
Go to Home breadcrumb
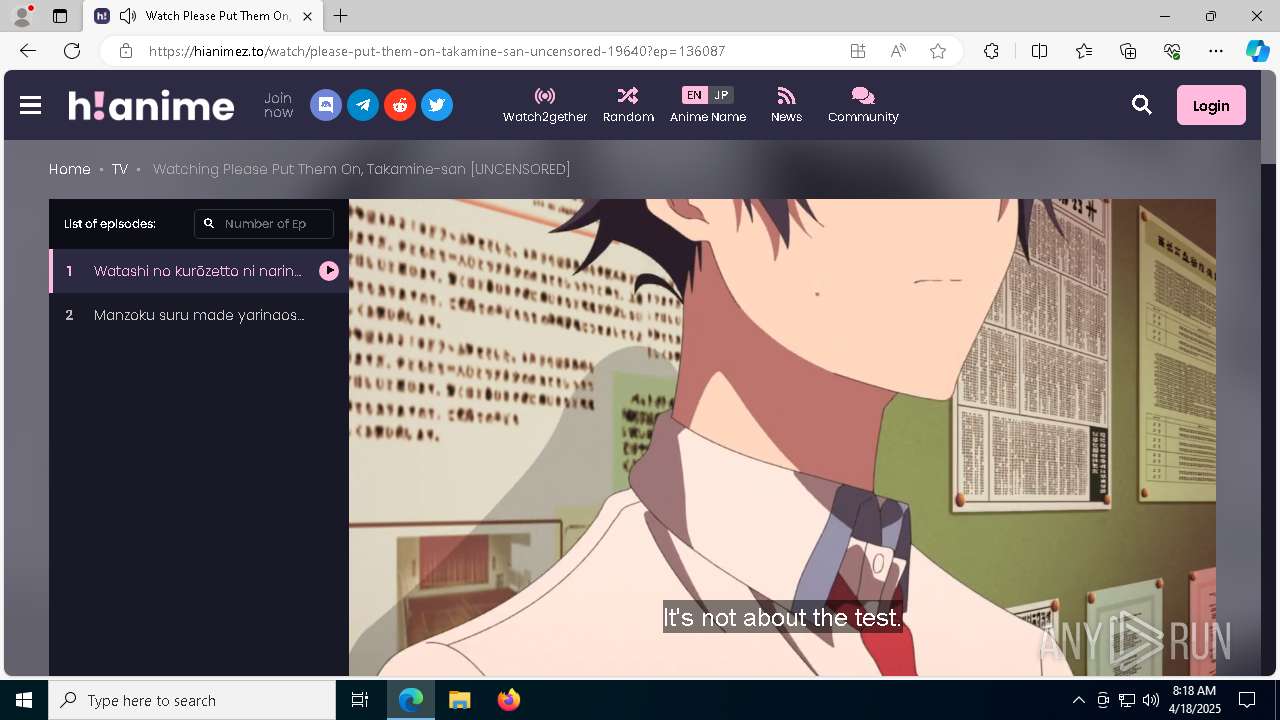tap(70, 169)
